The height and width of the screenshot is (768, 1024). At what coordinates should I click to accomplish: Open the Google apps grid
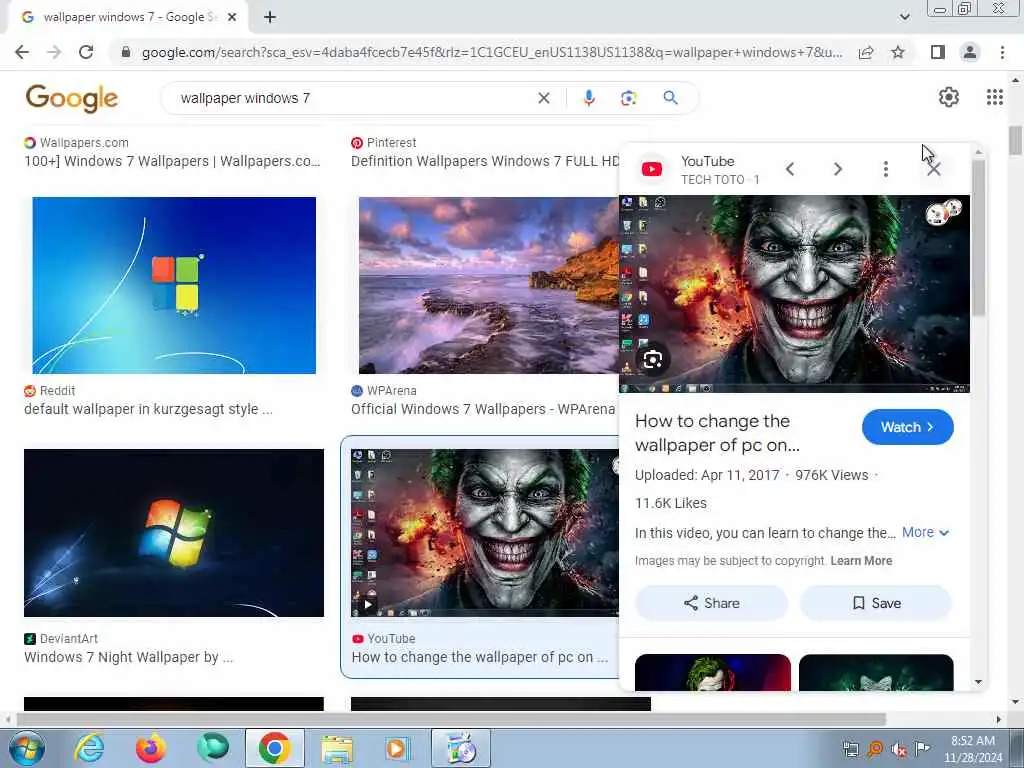coord(995,97)
